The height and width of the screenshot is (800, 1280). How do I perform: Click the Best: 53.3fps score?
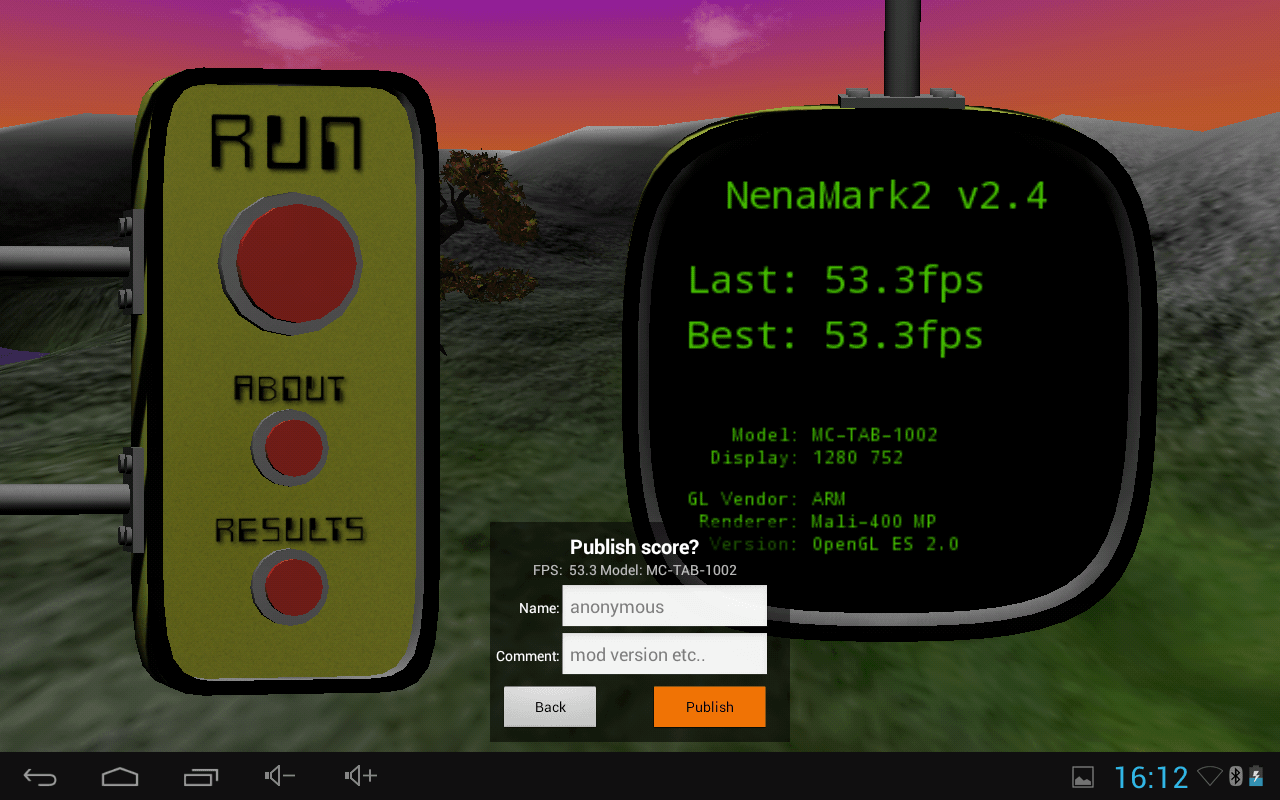[x=836, y=335]
